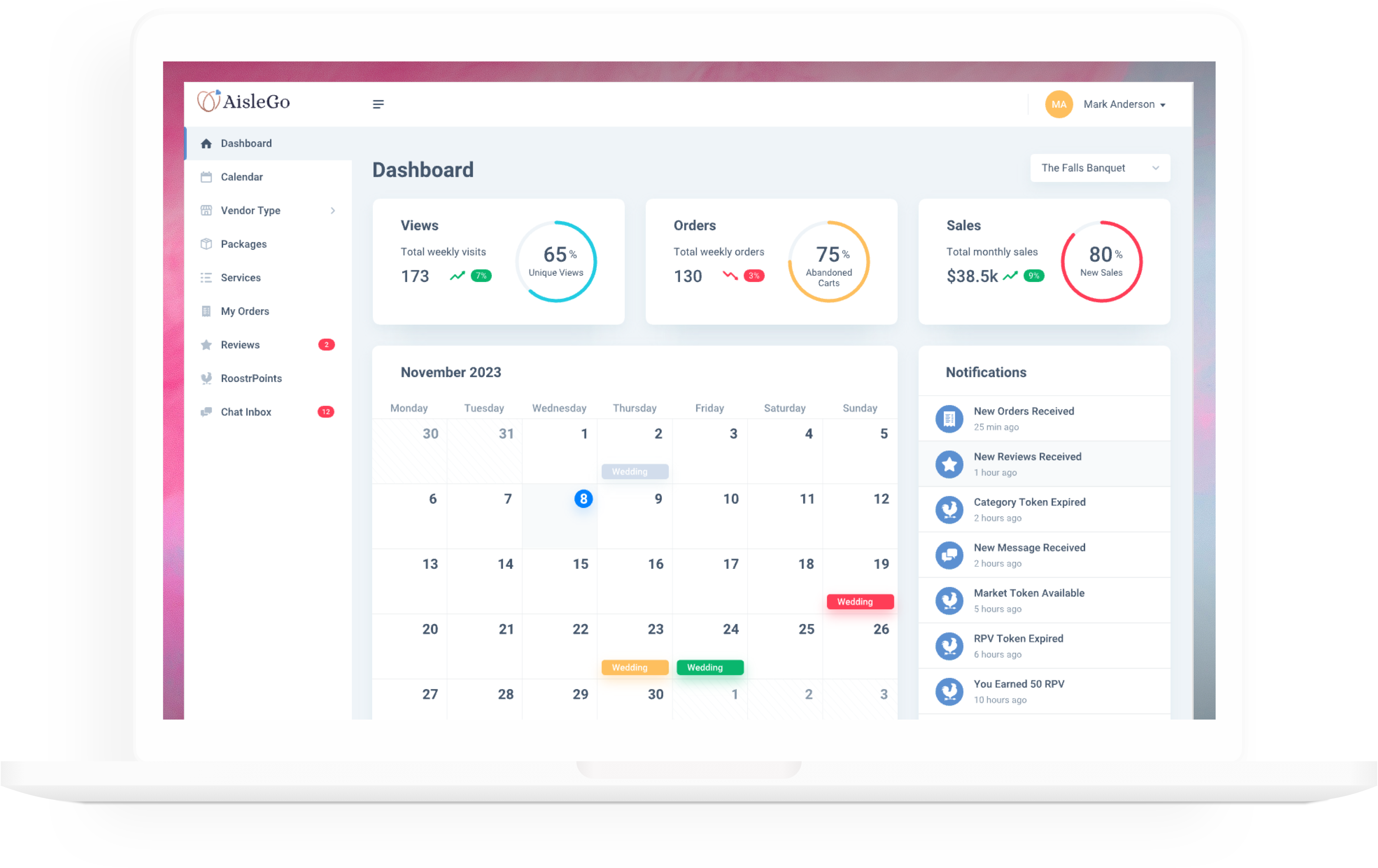Click the hamburger menu icon

(x=378, y=104)
